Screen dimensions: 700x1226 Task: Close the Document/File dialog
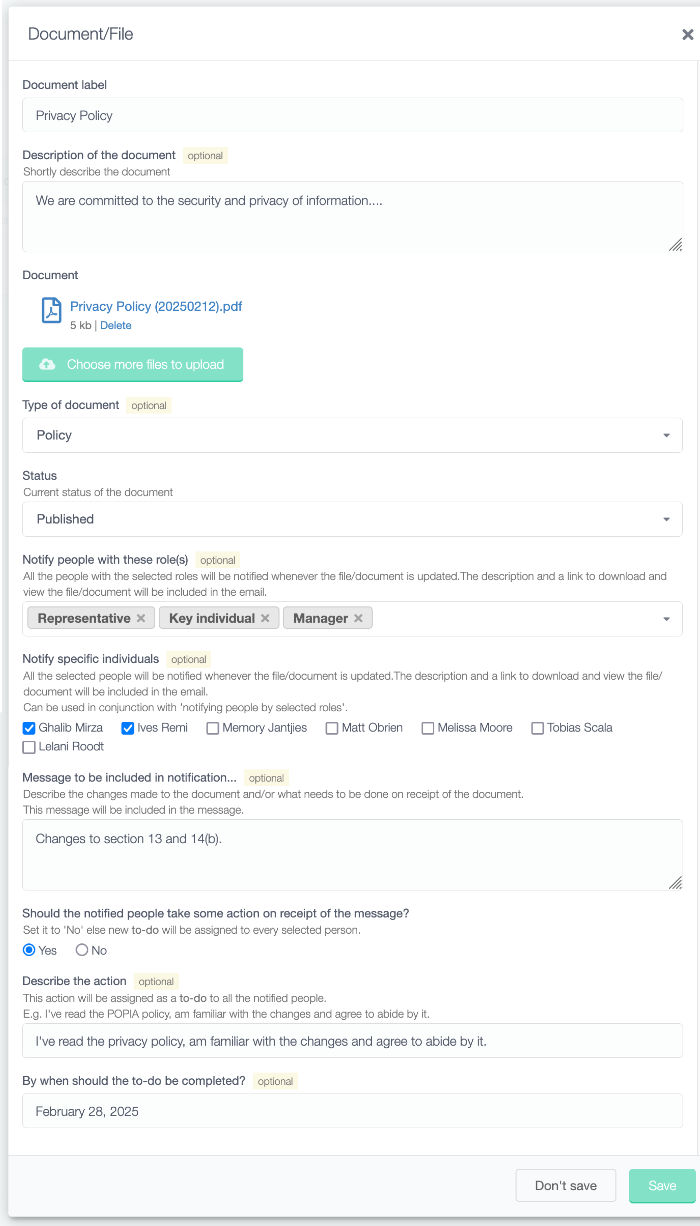point(688,34)
